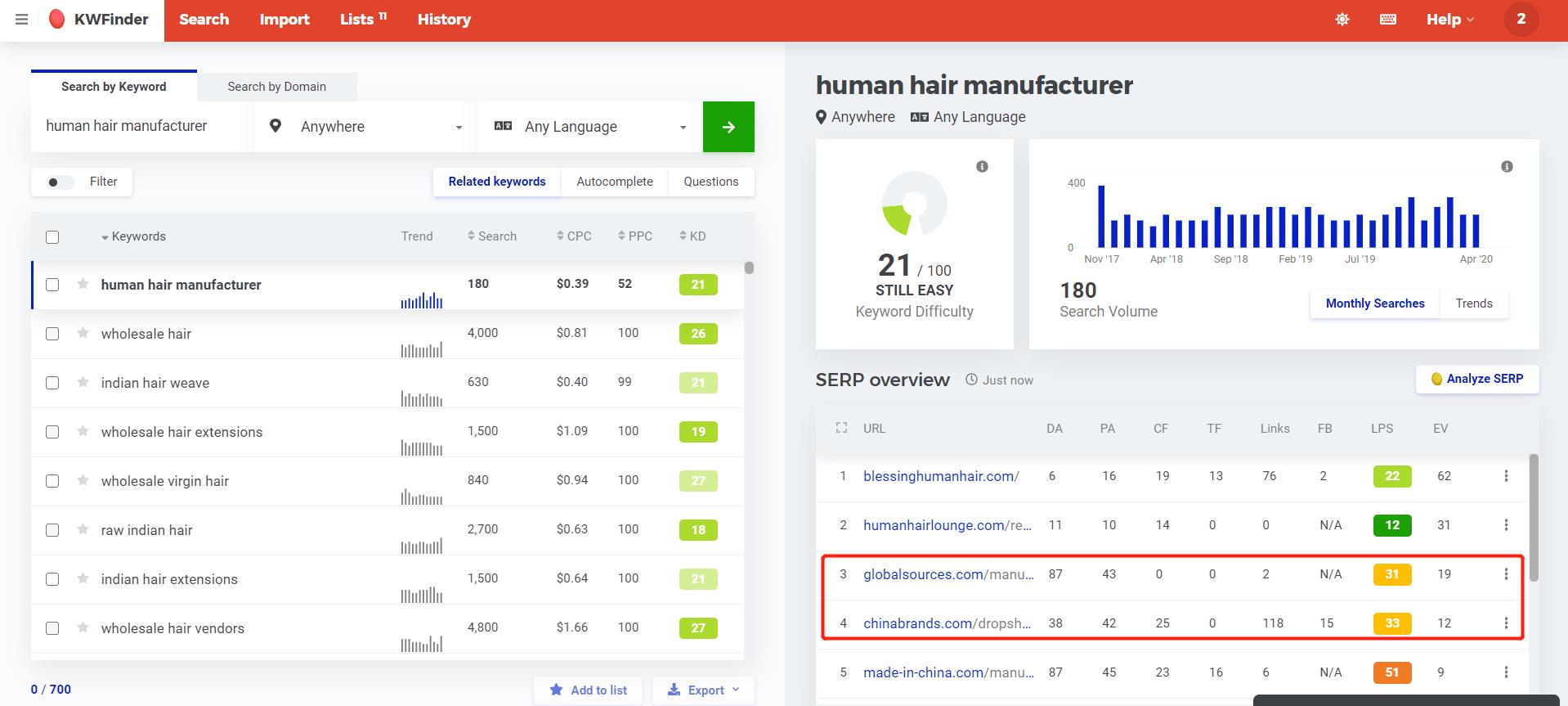
Task: Switch to the Search by Domain tab
Action: tap(276, 87)
